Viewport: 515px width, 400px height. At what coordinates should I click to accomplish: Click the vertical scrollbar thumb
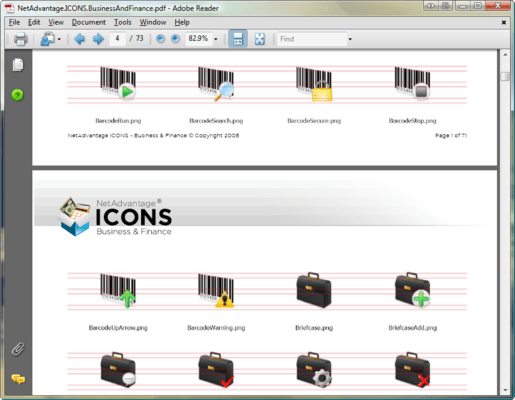pos(505,76)
